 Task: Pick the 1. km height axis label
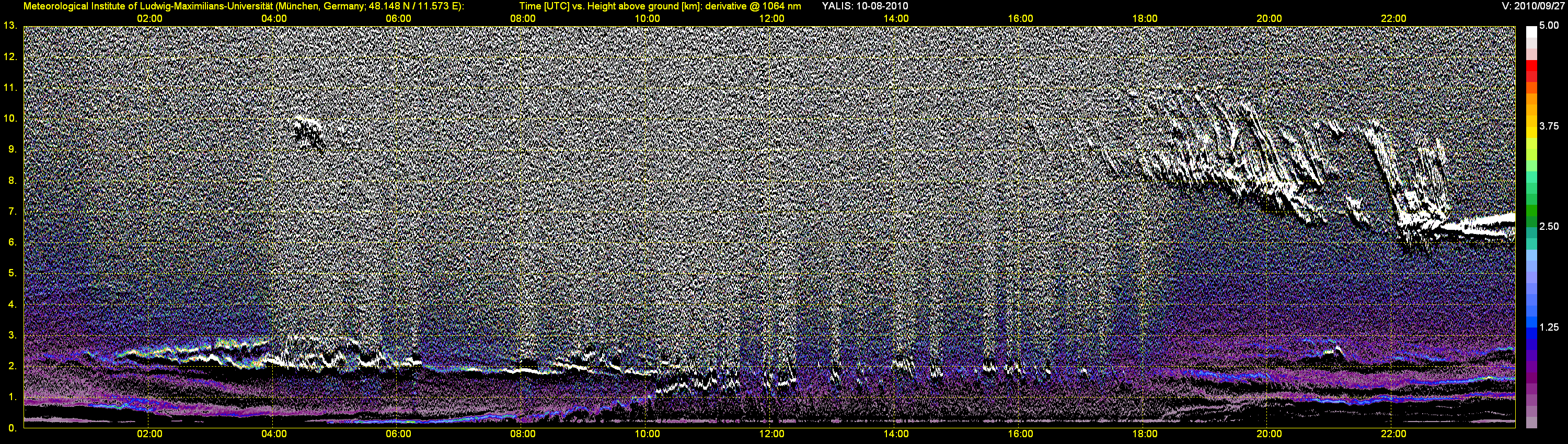tap(12, 396)
